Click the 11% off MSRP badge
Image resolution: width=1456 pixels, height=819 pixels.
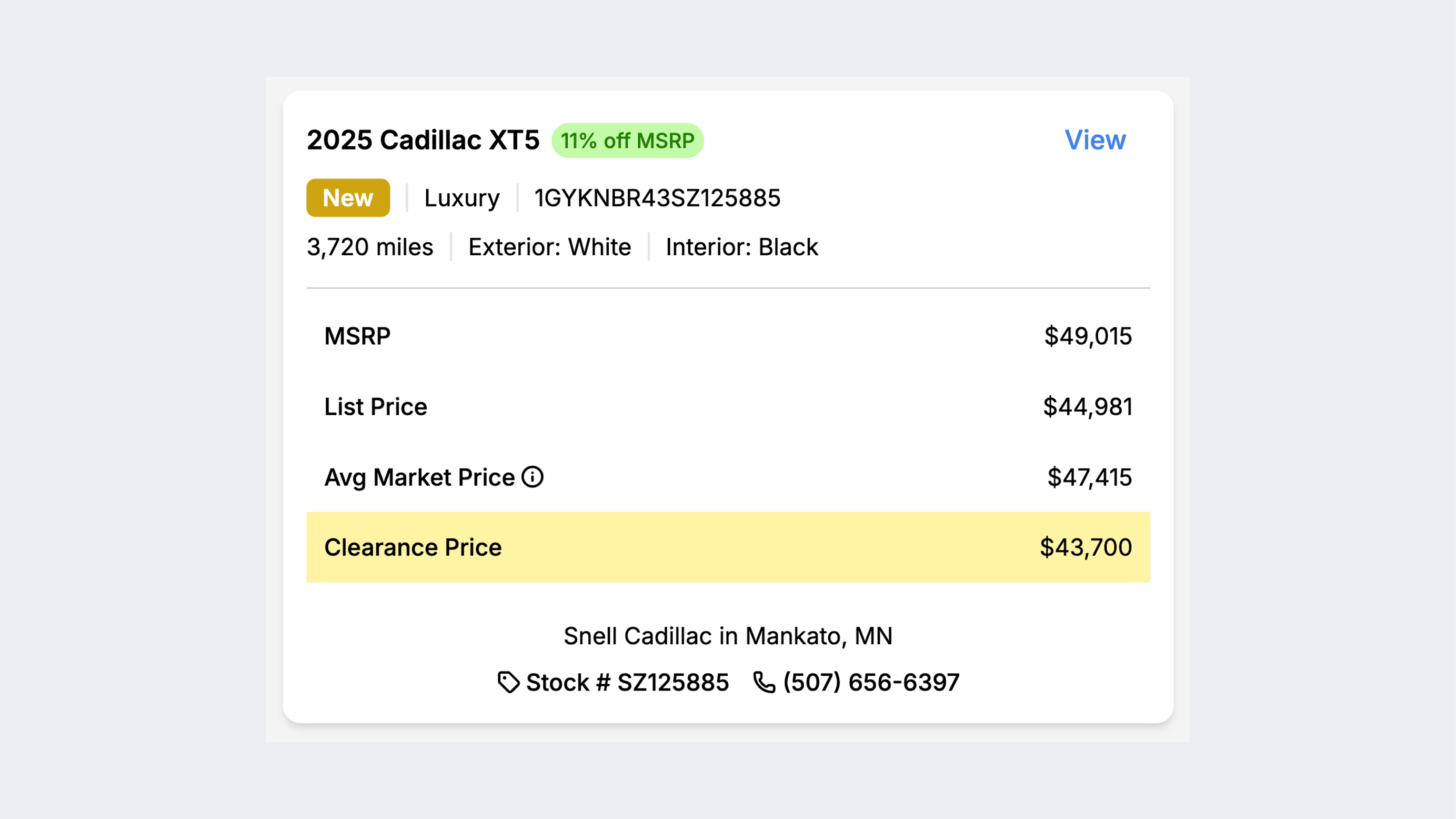(x=627, y=140)
